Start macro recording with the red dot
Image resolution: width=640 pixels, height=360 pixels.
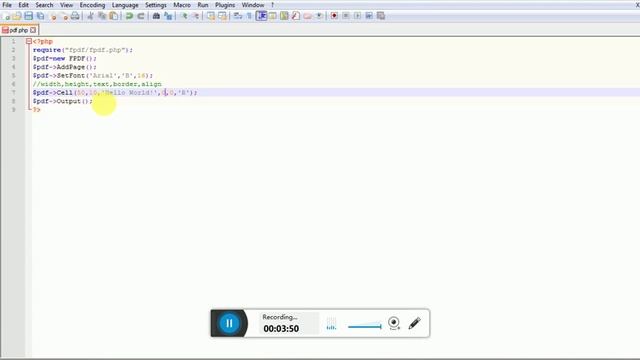[334, 16]
